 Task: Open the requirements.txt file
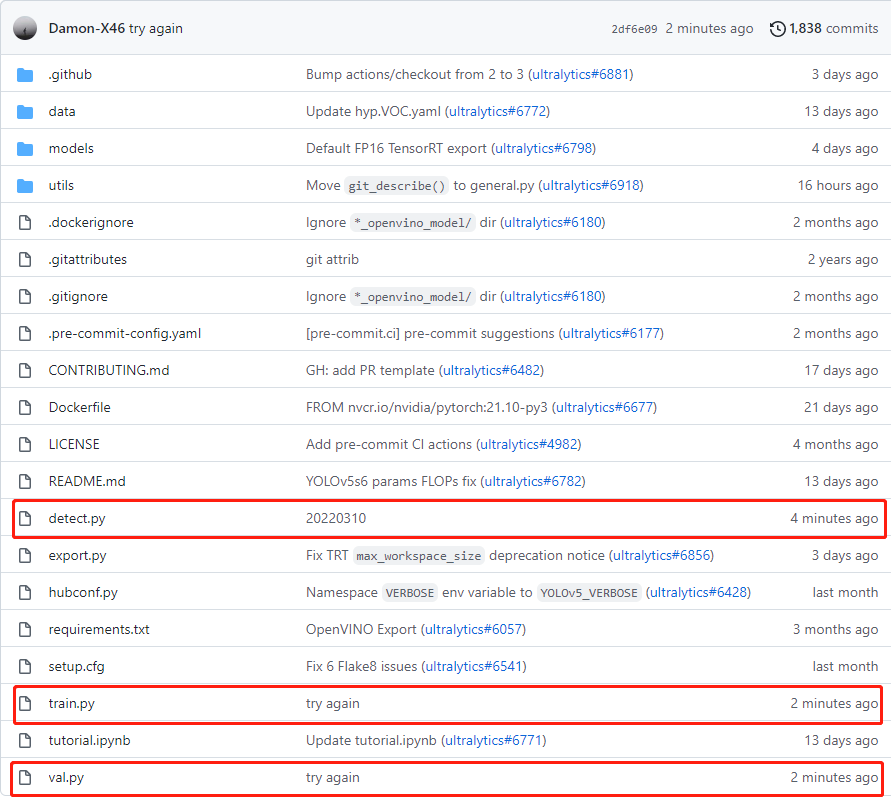tap(99, 629)
